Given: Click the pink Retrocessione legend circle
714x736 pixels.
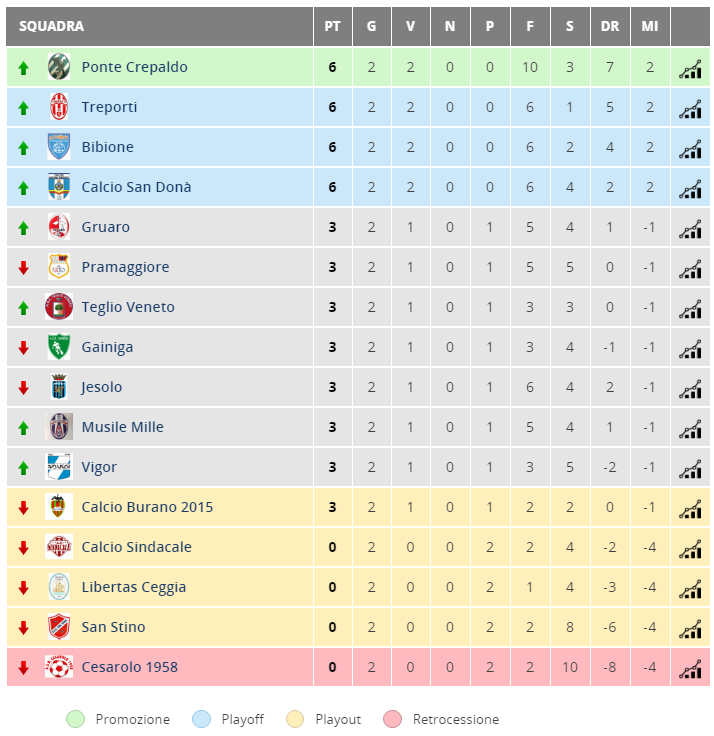Looking at the screenshot, I should coord(392,719).
